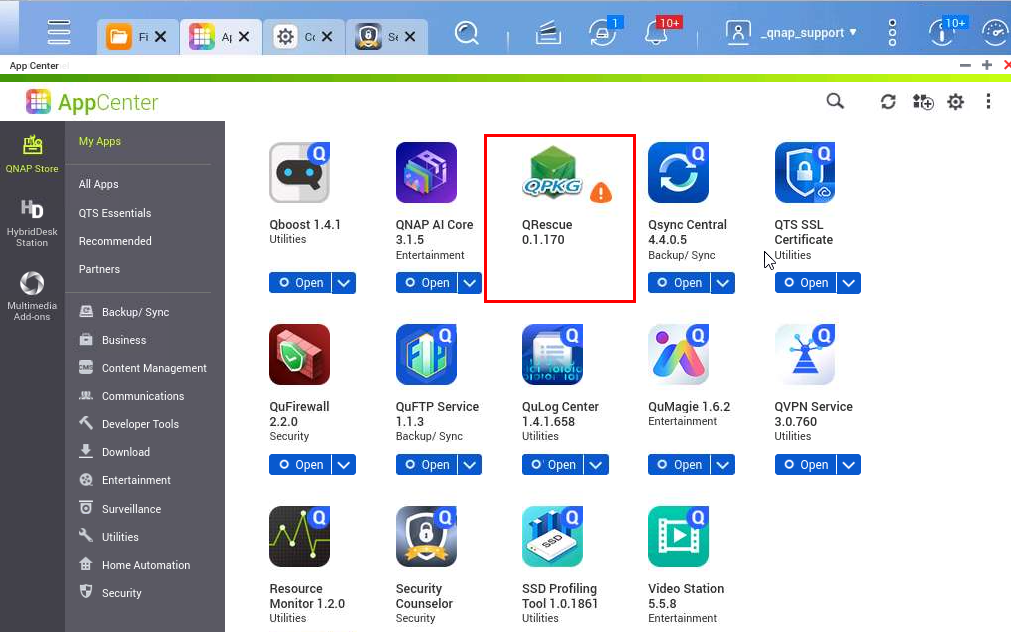This screenshot has height=632, width=1011.
Task: Choose QTS Essentials category
Action: click(x=115, y=213)
